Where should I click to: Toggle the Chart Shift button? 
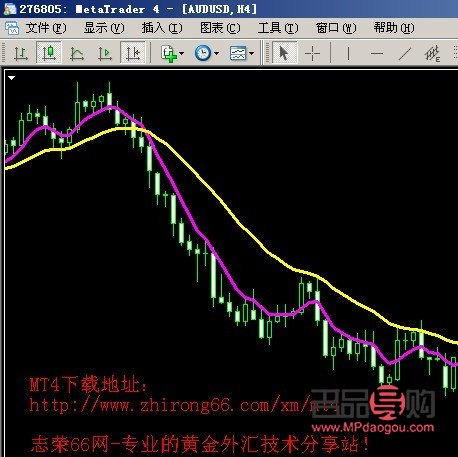[x=133, y=53]
